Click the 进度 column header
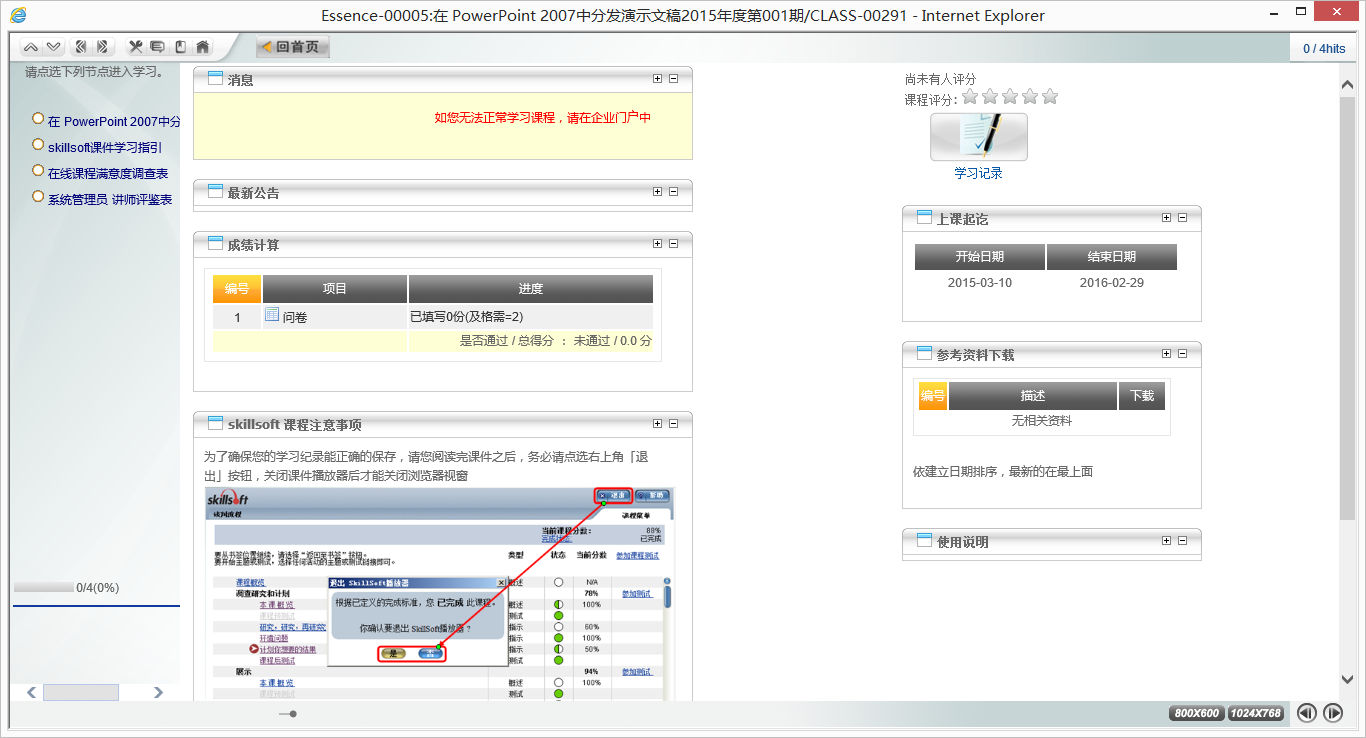Viewport: 1366px width, 738px height. pos(531,289)
